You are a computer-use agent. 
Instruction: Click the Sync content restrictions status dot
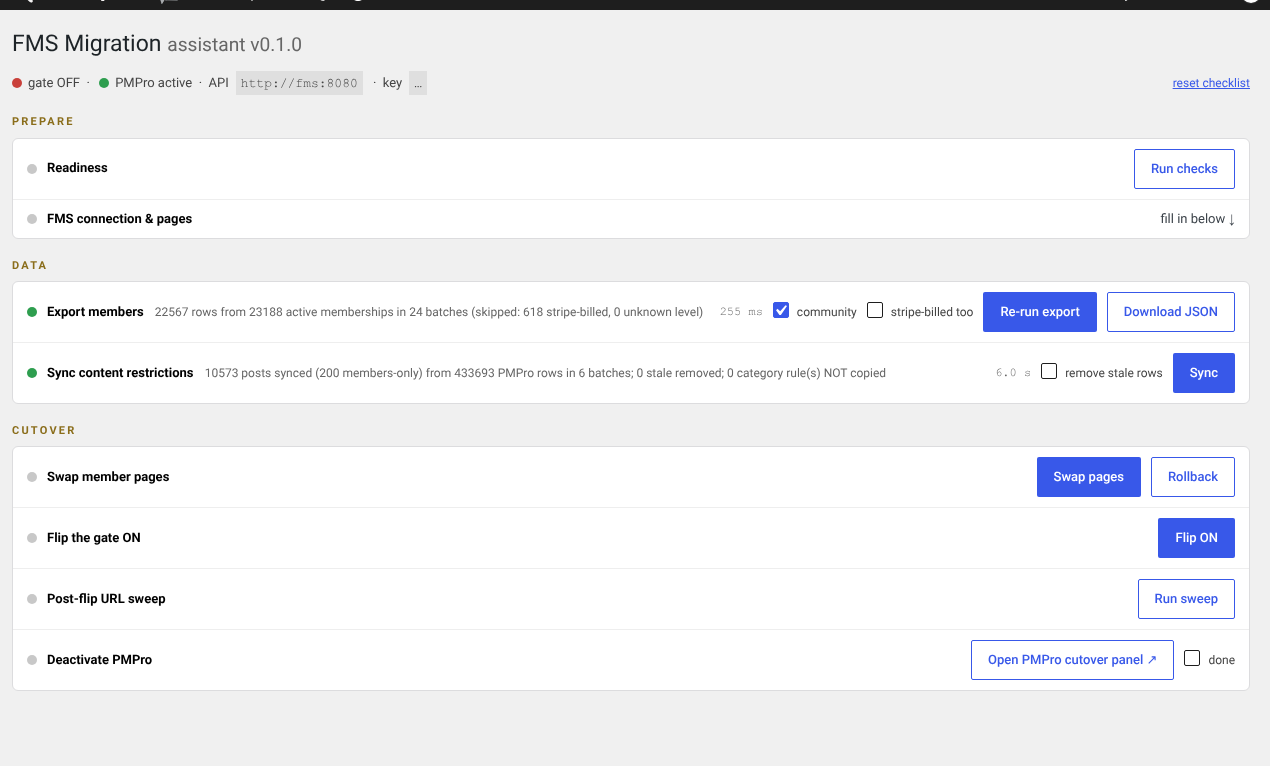[32, 373]
